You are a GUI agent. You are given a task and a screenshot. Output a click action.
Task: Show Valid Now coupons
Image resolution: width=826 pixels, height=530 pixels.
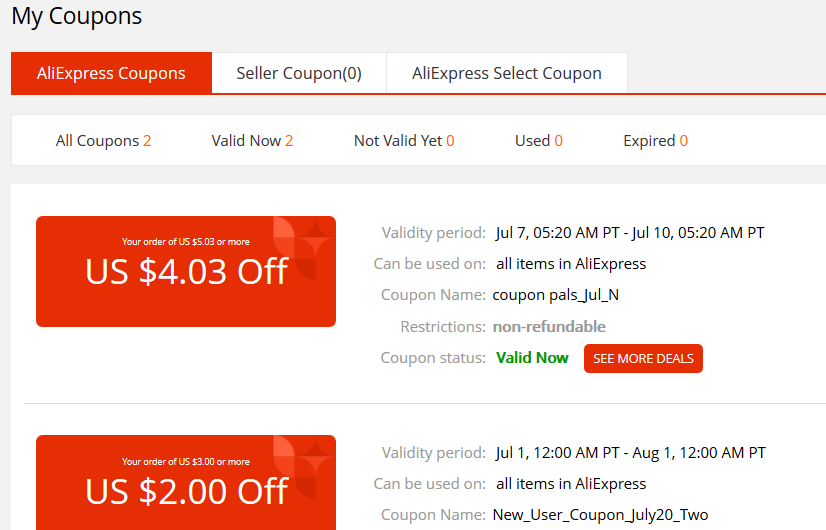[252, 141]
